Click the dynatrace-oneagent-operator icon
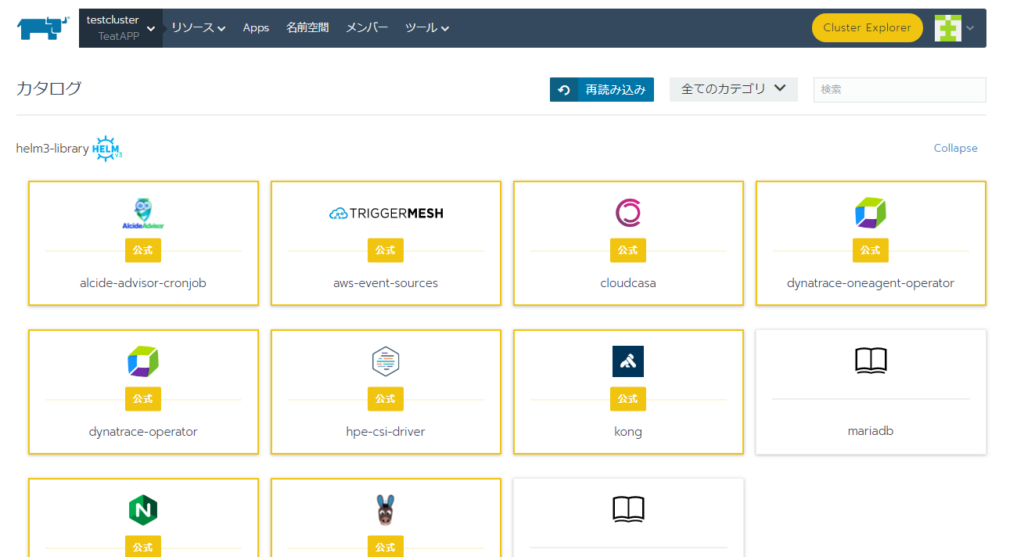1024x557 pixels. (870, 212)
